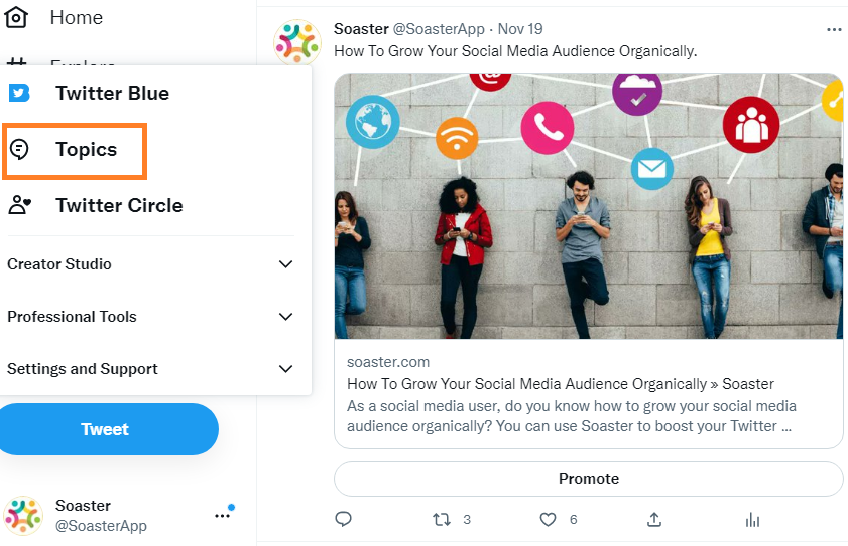Open the soaster.com link card title
848x546 pixels.
560,384
